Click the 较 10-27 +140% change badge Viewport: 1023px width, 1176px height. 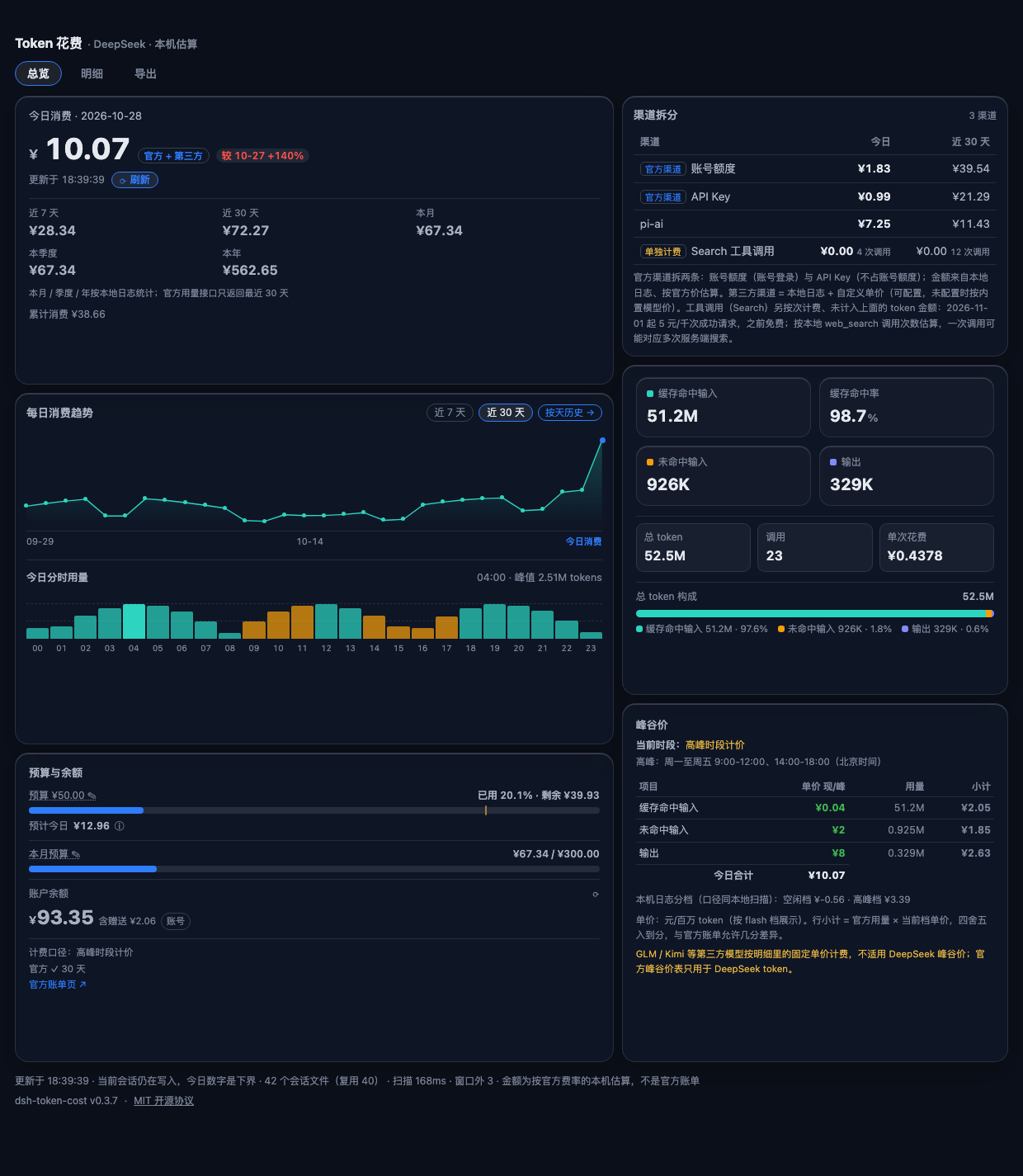pyautogui.click(x=262, y=156)
